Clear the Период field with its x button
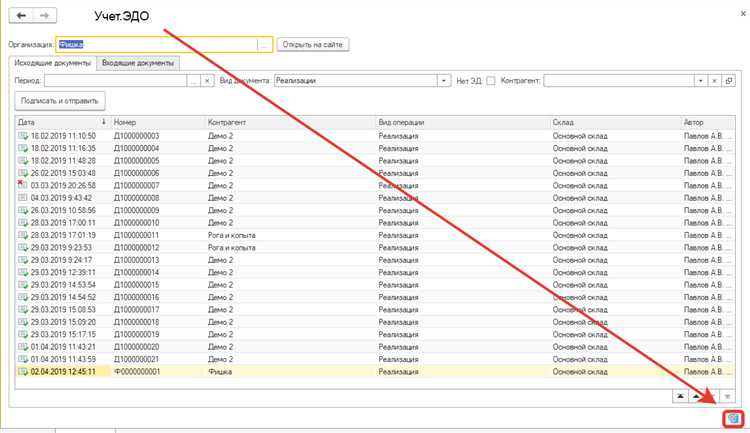The image size is (750, 433). [207, 81]
